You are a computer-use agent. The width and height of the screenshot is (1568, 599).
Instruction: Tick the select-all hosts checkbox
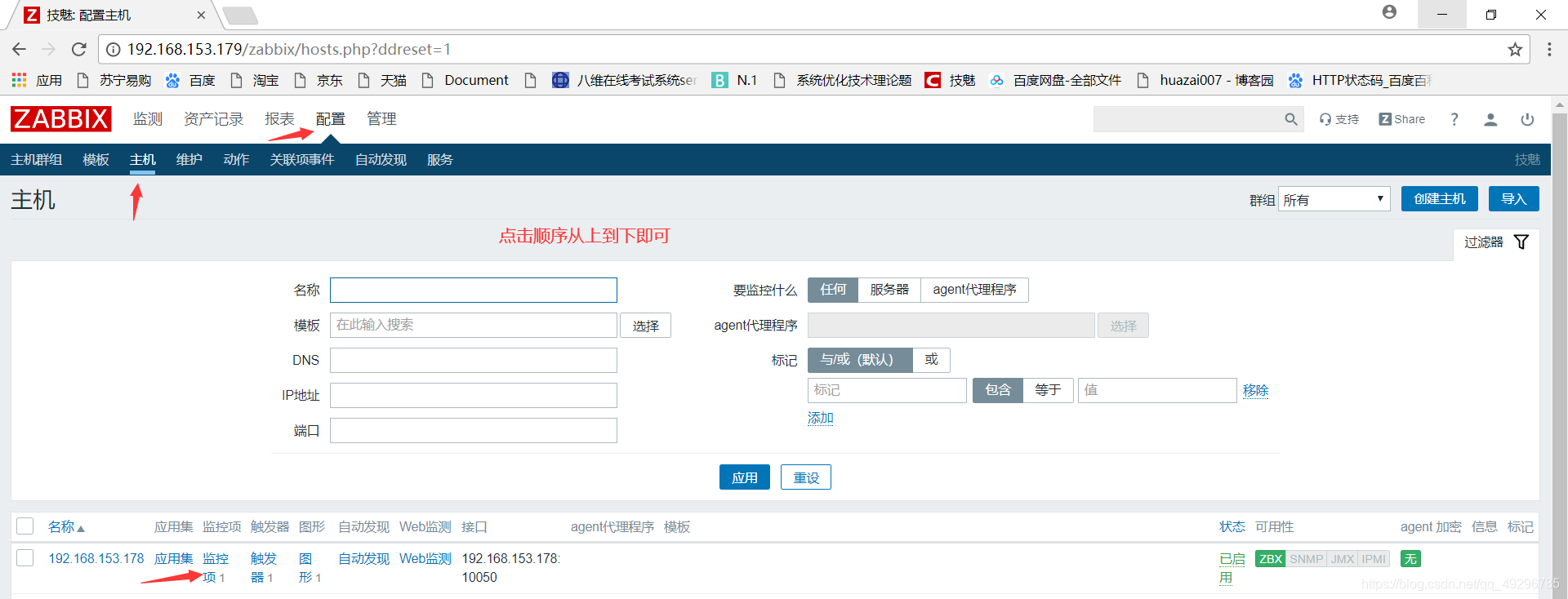(x=25, y=526)
